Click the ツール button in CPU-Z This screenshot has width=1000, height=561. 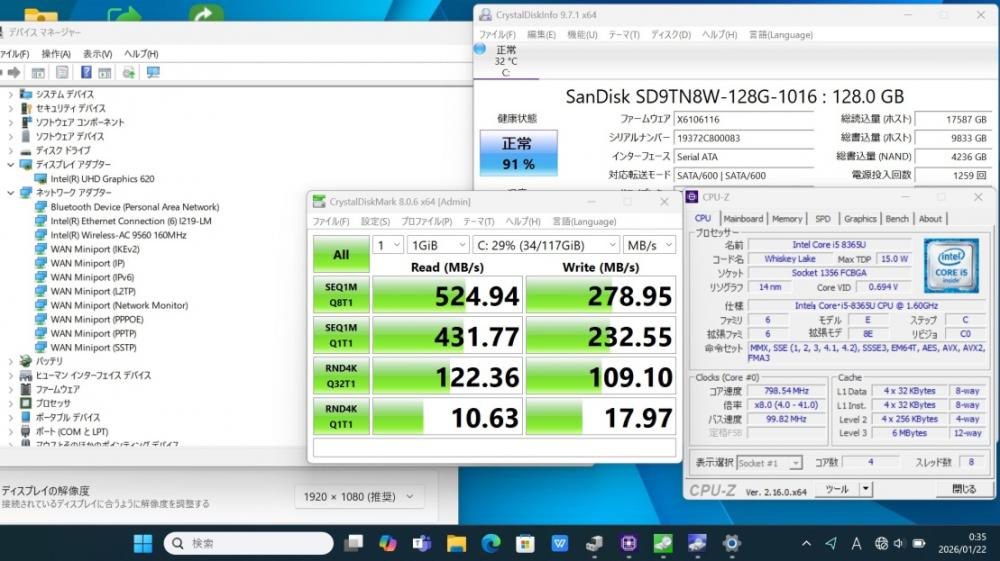[837, 490]
